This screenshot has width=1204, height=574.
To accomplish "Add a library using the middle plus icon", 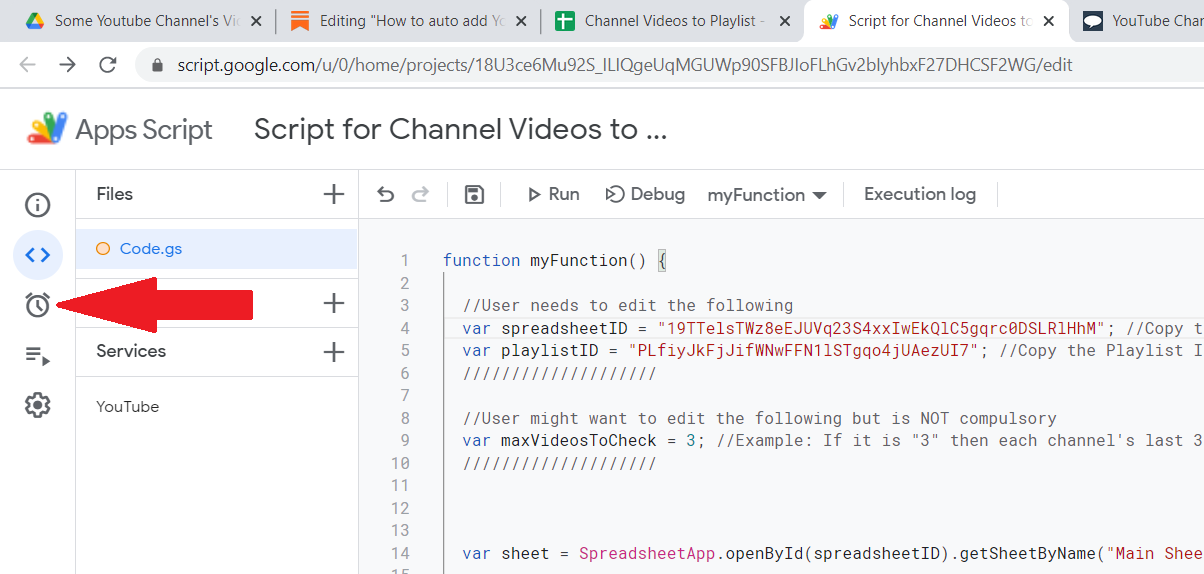I will pos(334,302).
